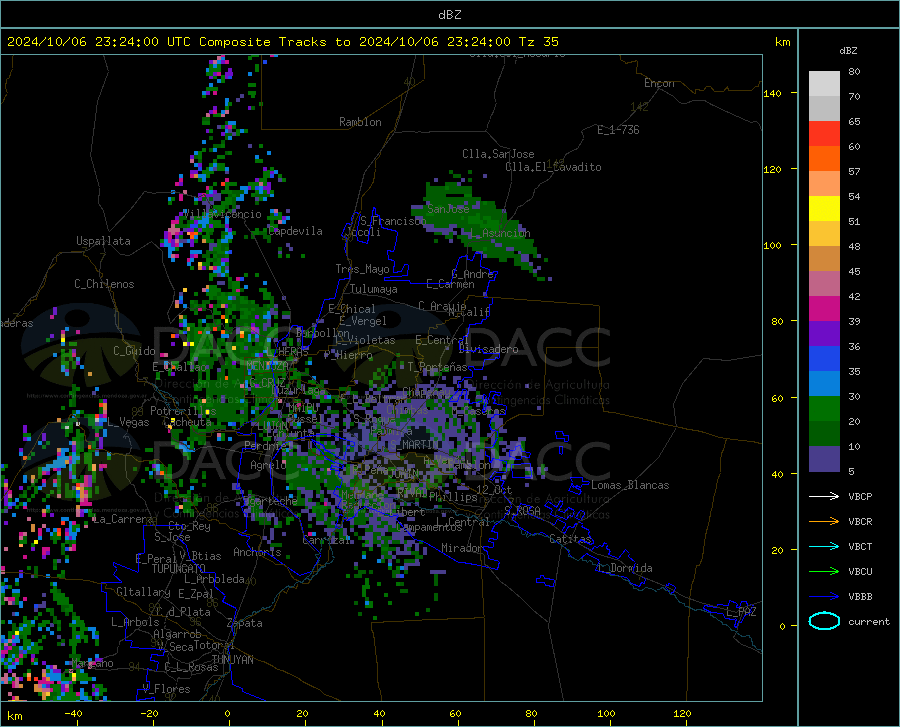
Task: Select the 70-80 dBZ light gray swatch
Action: pyautogui.click(x=824, y=84)
